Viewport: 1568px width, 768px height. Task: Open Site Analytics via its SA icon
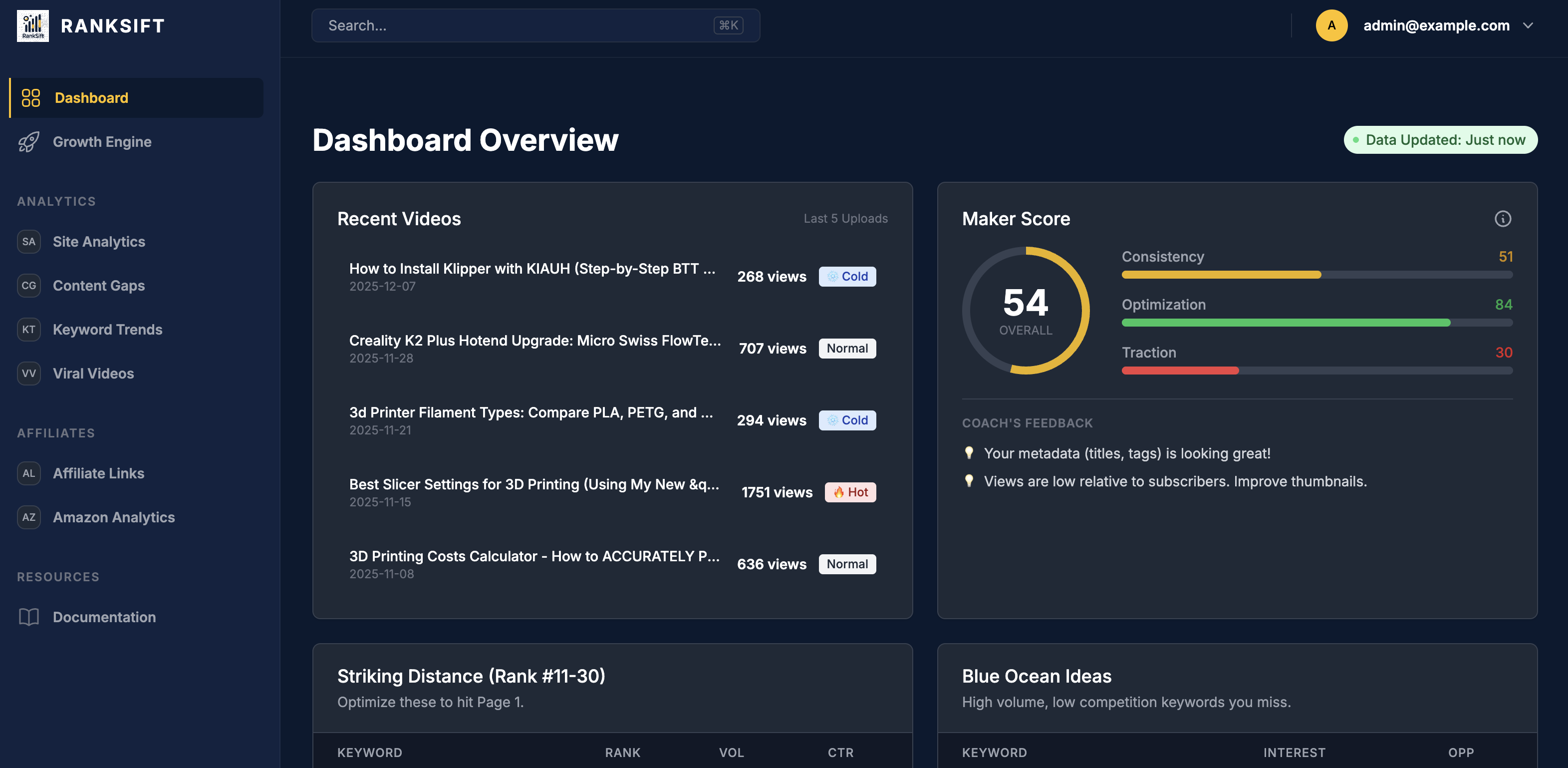28,241
